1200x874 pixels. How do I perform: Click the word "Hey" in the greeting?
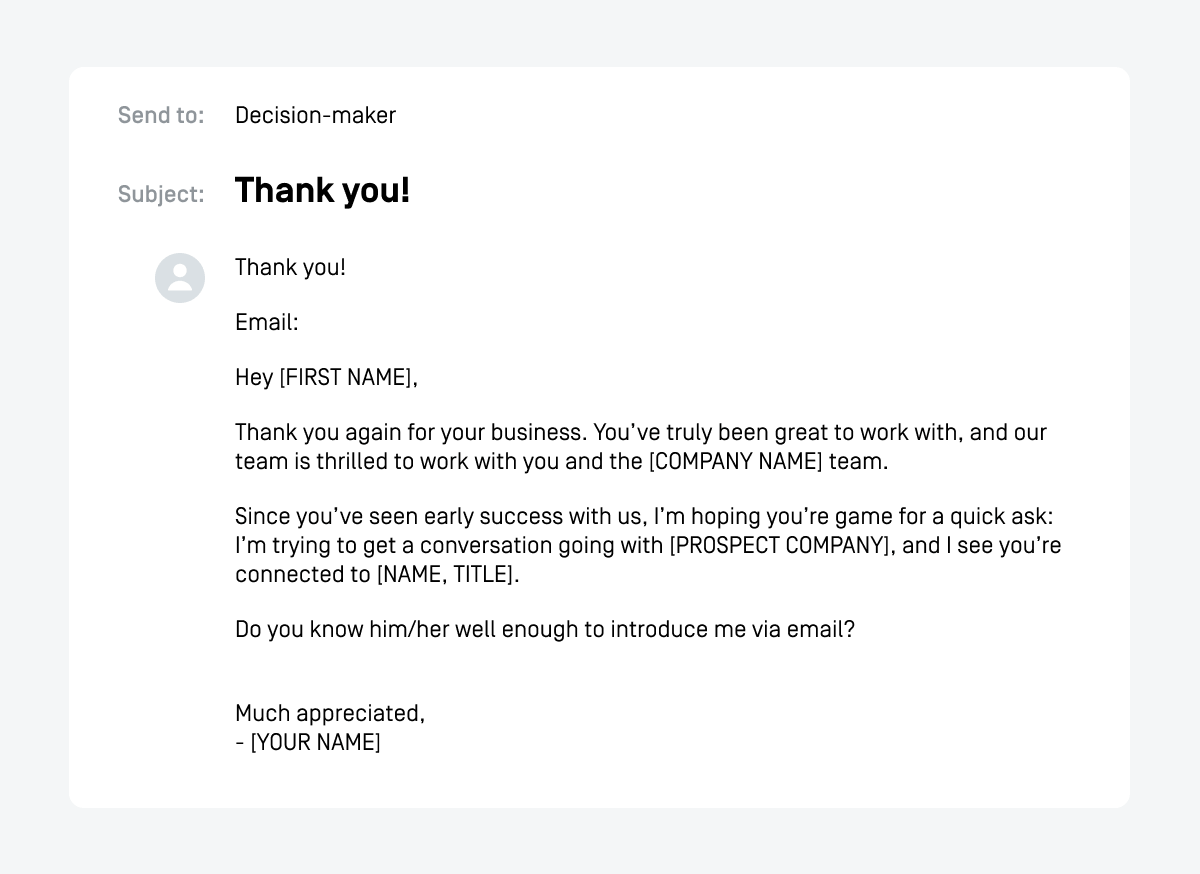pyautogui.click(x=254, y=377)
